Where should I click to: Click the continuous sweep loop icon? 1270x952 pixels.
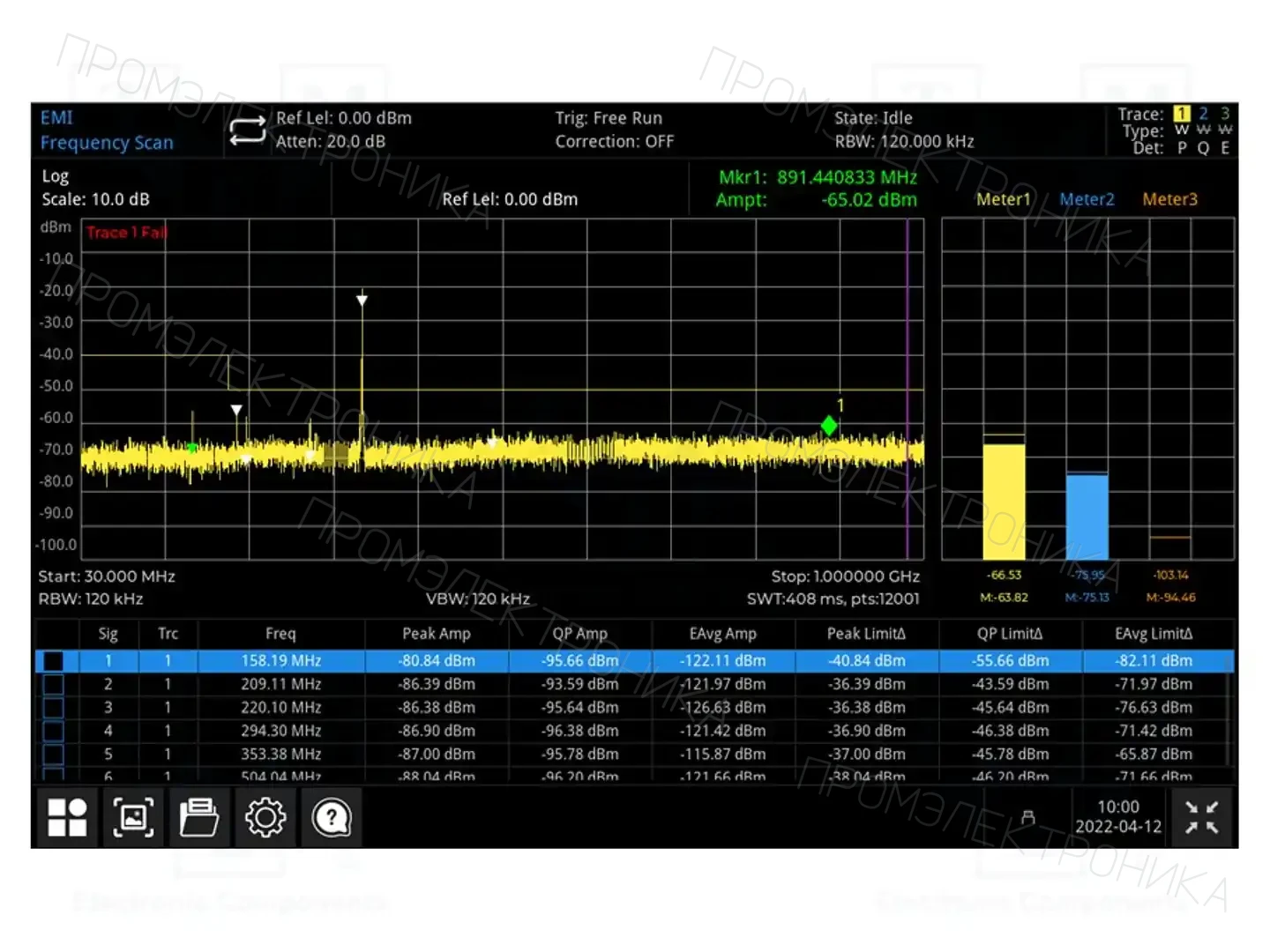coord(247,130)
